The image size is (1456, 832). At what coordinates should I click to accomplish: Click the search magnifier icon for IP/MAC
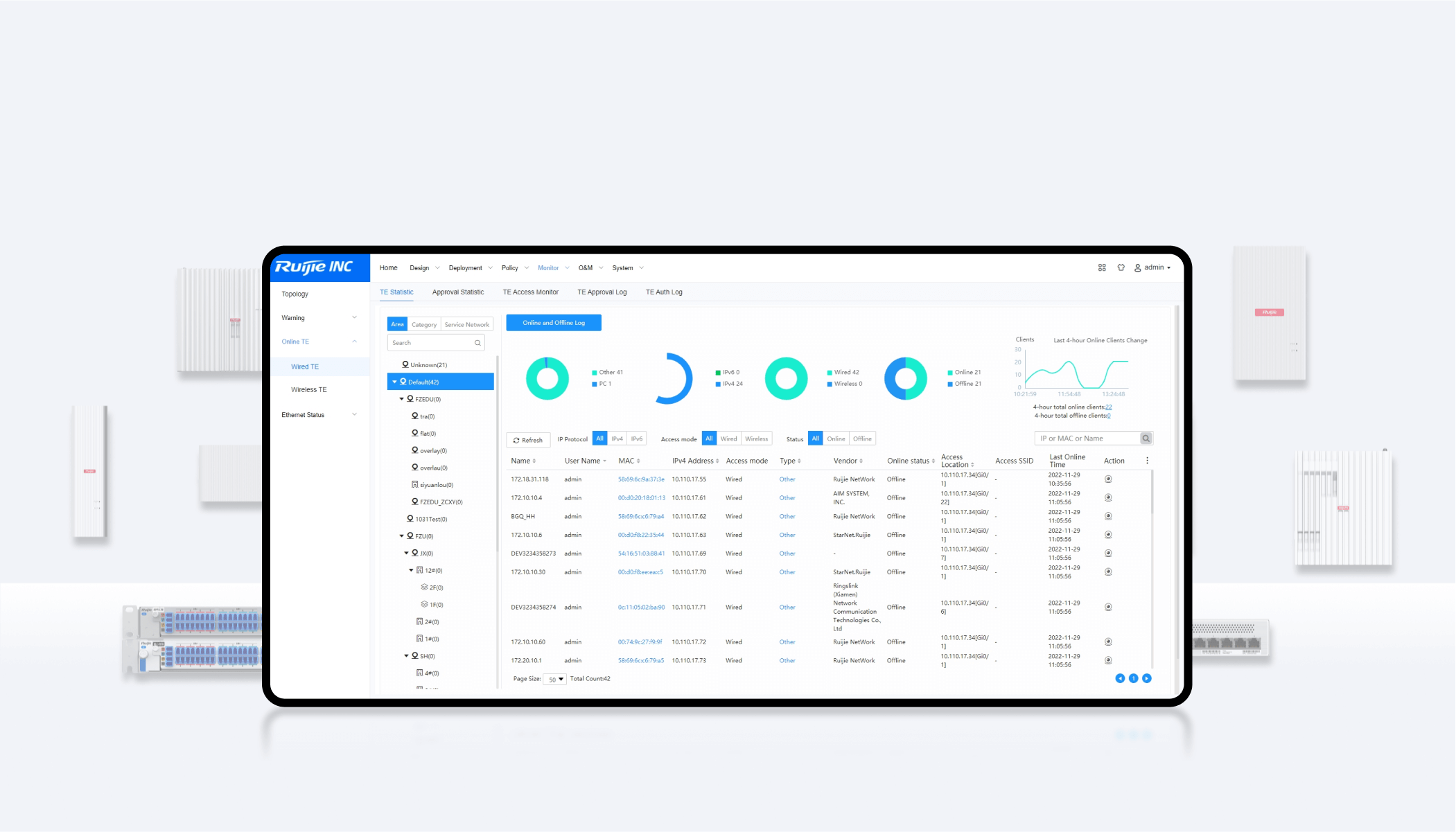1147,438
